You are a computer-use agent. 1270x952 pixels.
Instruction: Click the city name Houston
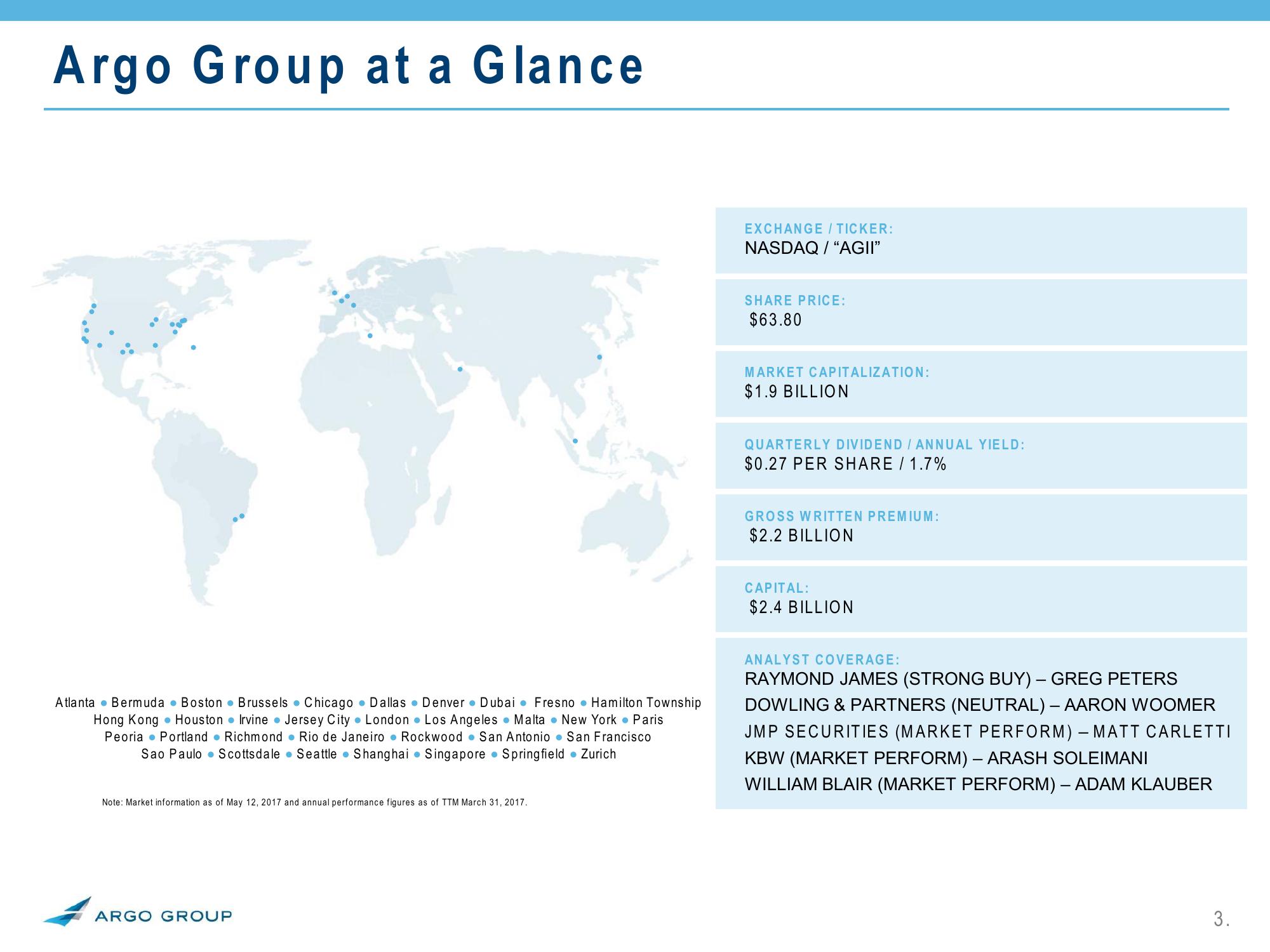(199, 720)
